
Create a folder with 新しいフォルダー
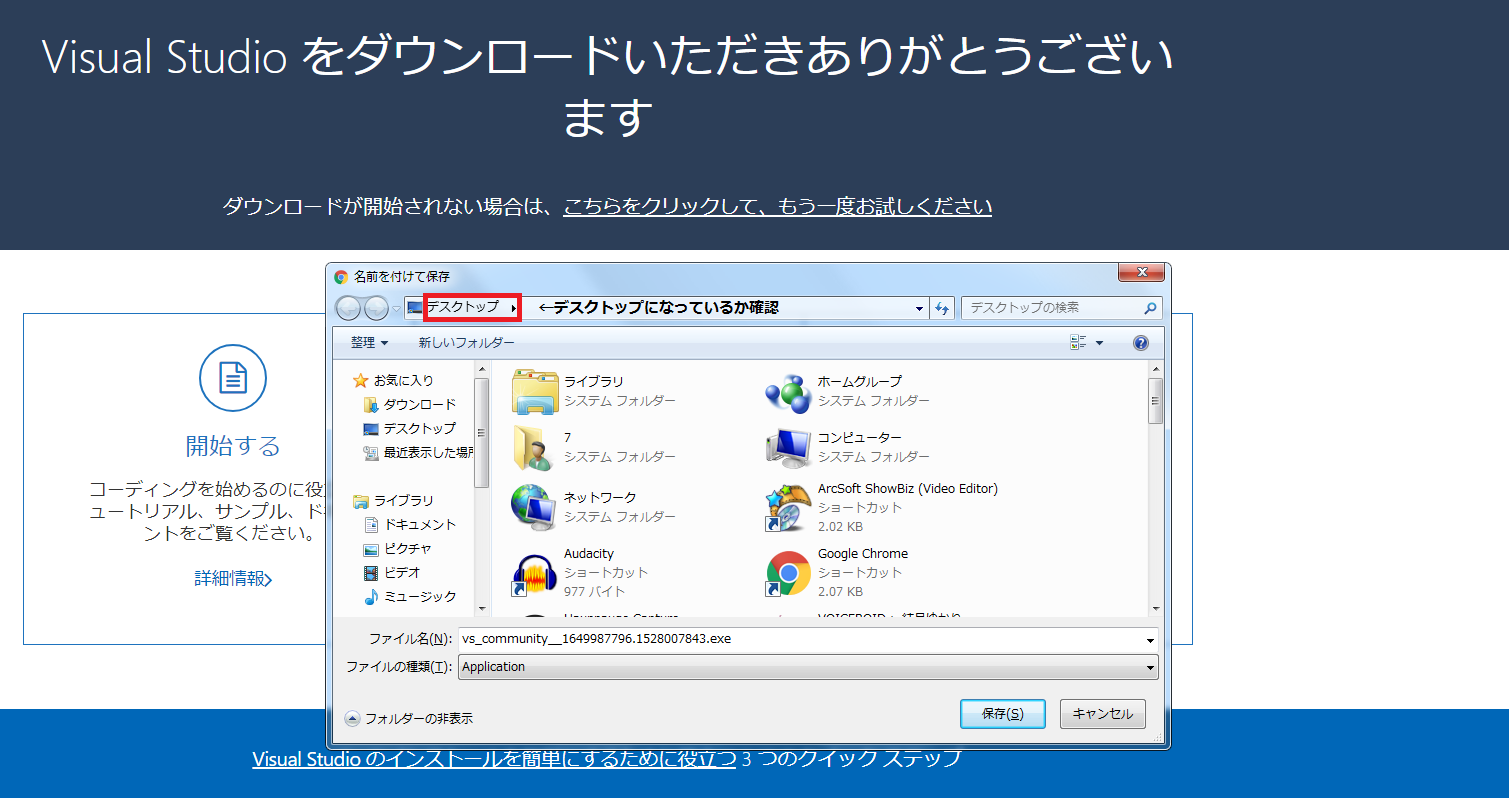coord(466,343)
